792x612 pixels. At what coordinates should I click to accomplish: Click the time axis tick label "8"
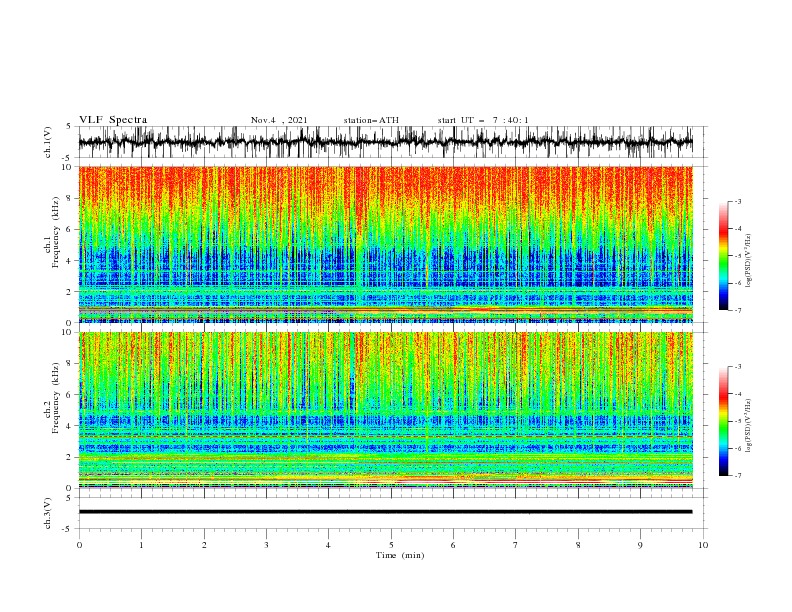point(578,545)
